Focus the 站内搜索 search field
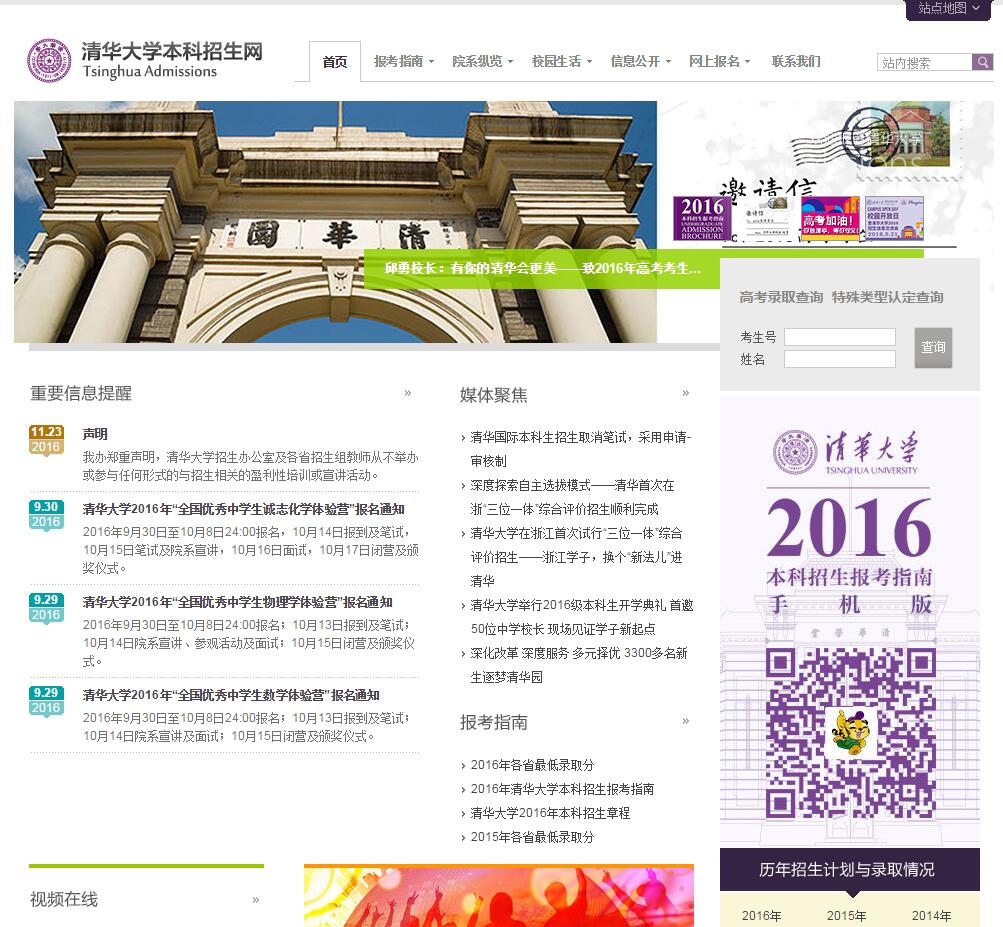The height and width of the screenshot is (927, 1003). (x=924, y=62)
